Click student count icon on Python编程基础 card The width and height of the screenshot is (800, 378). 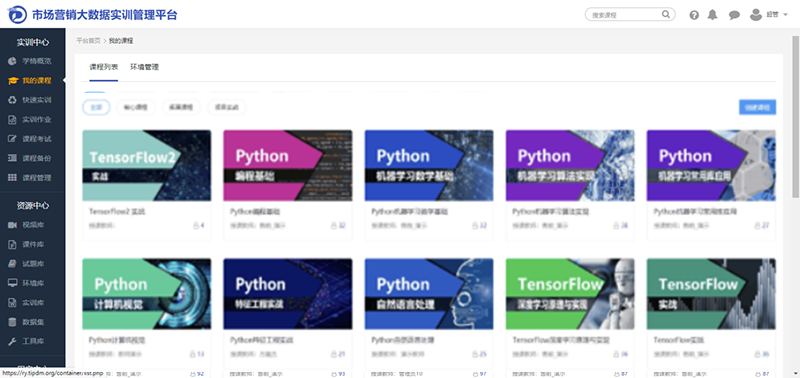click(333, 225)
